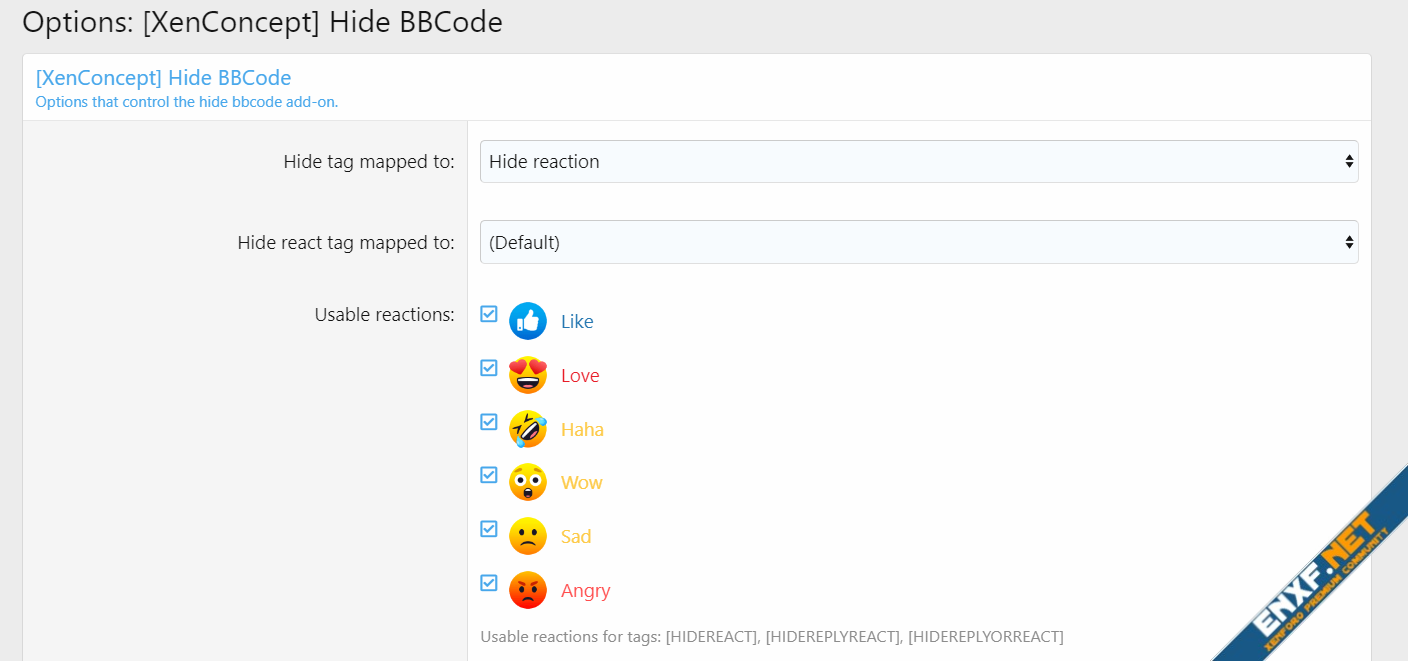Click the Love heart-eyes emoji icon

click(527, 375)
